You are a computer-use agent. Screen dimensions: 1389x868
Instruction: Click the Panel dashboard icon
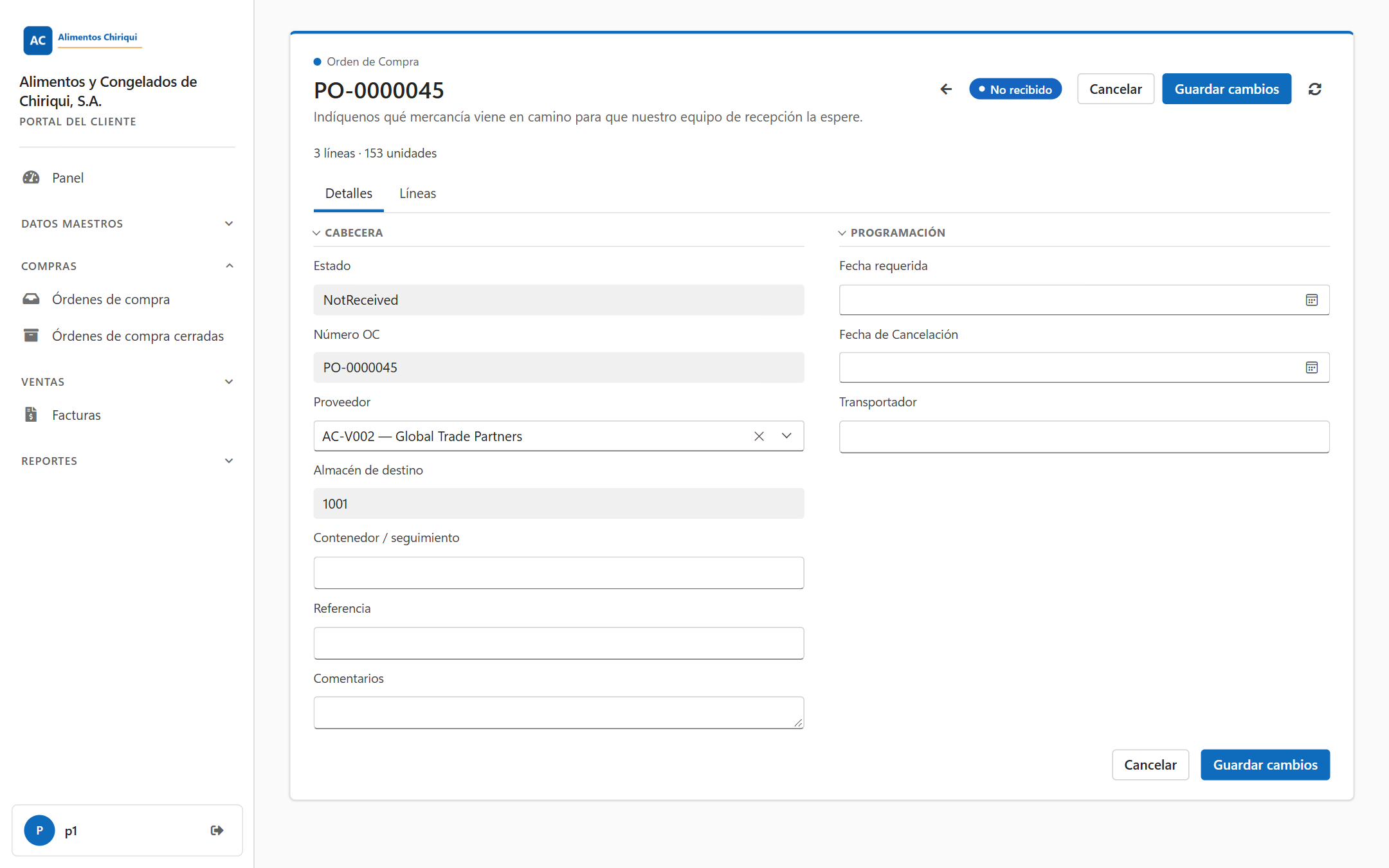coord(32,177)
